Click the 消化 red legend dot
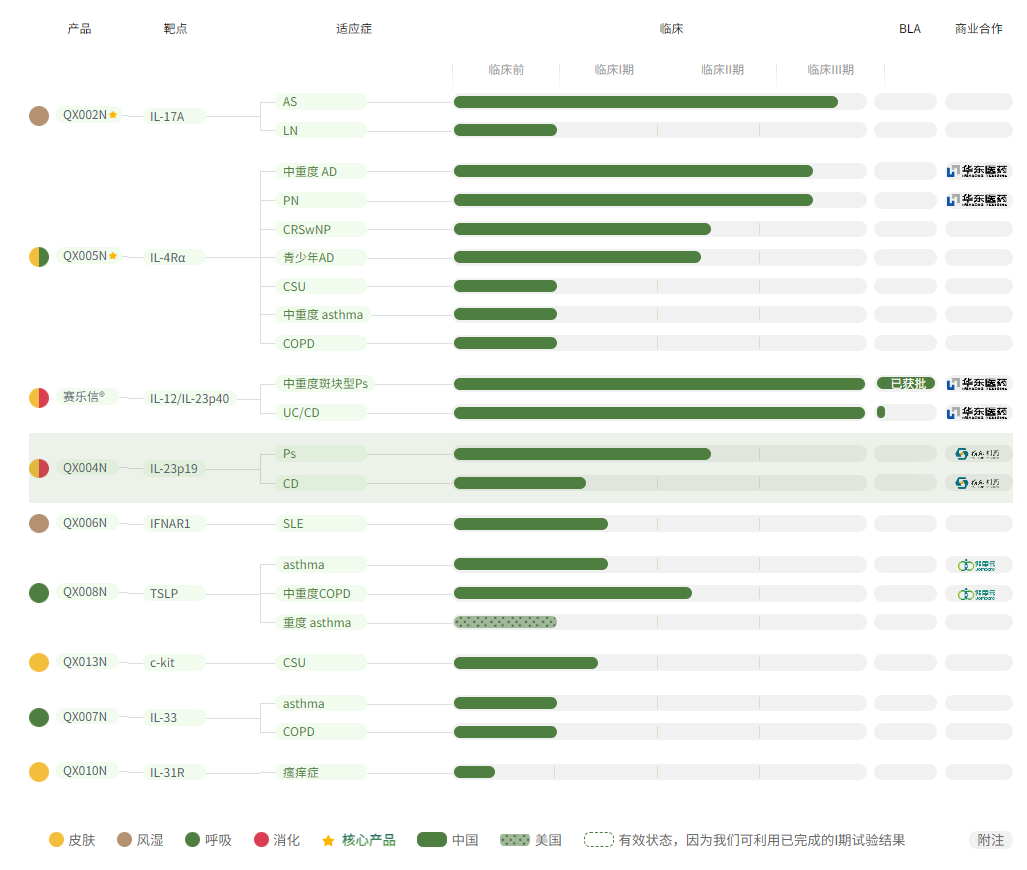1027x870 pixels. point(261,839)
